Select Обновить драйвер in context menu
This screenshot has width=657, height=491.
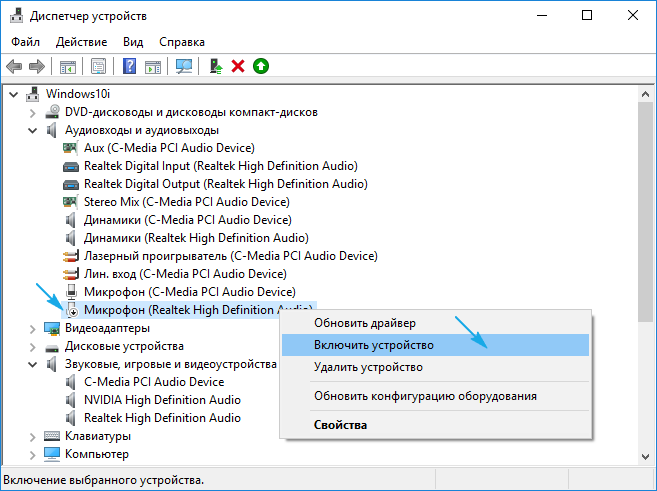[x=365, y=323]
